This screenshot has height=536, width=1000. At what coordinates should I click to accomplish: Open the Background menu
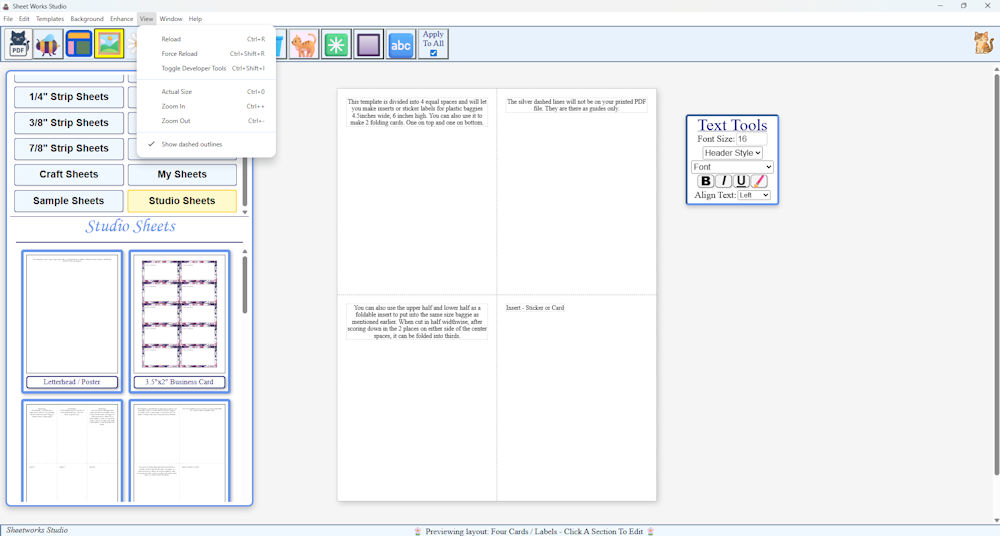87,19
